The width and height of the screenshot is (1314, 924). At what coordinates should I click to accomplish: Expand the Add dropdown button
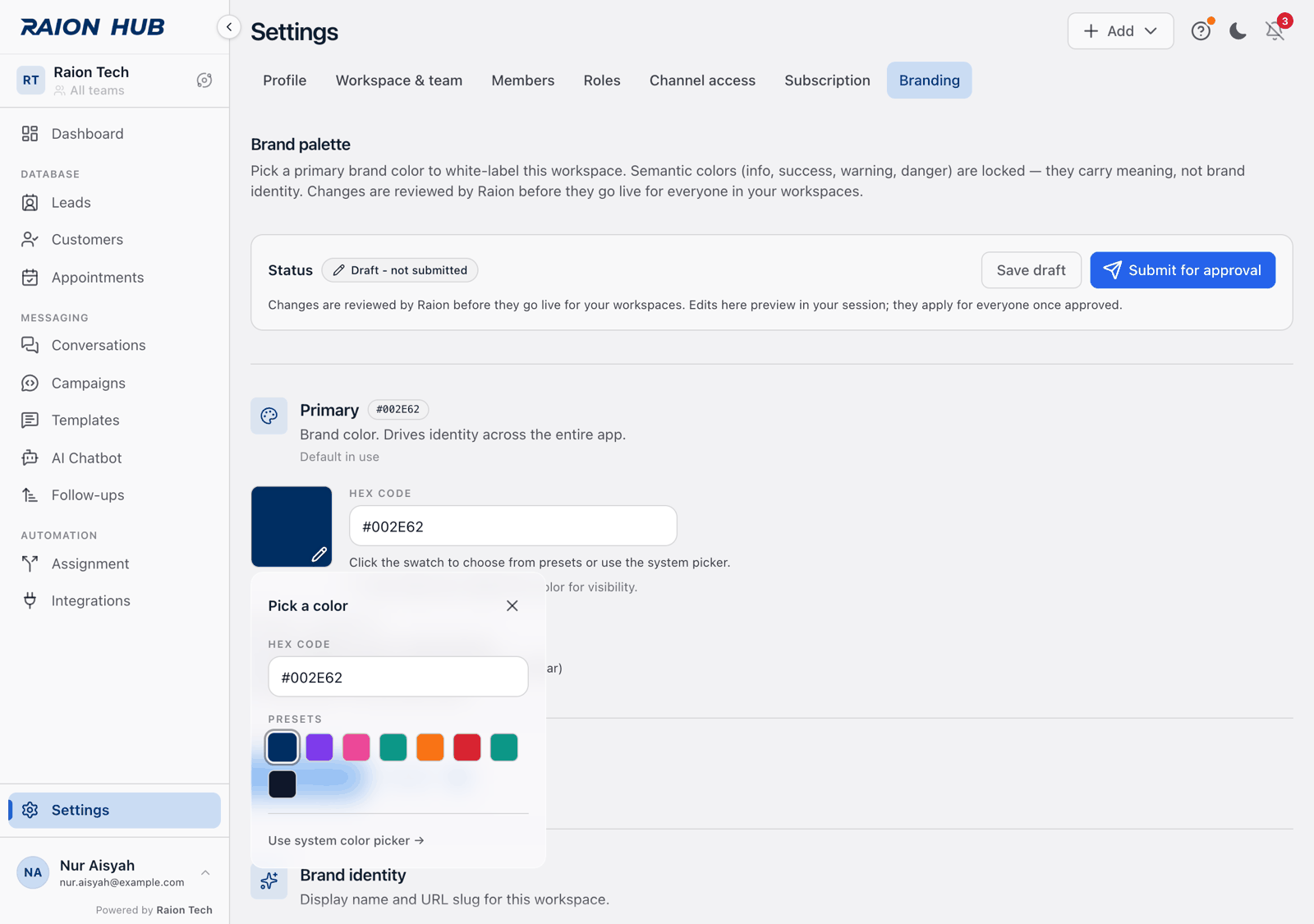(1120, 31)
